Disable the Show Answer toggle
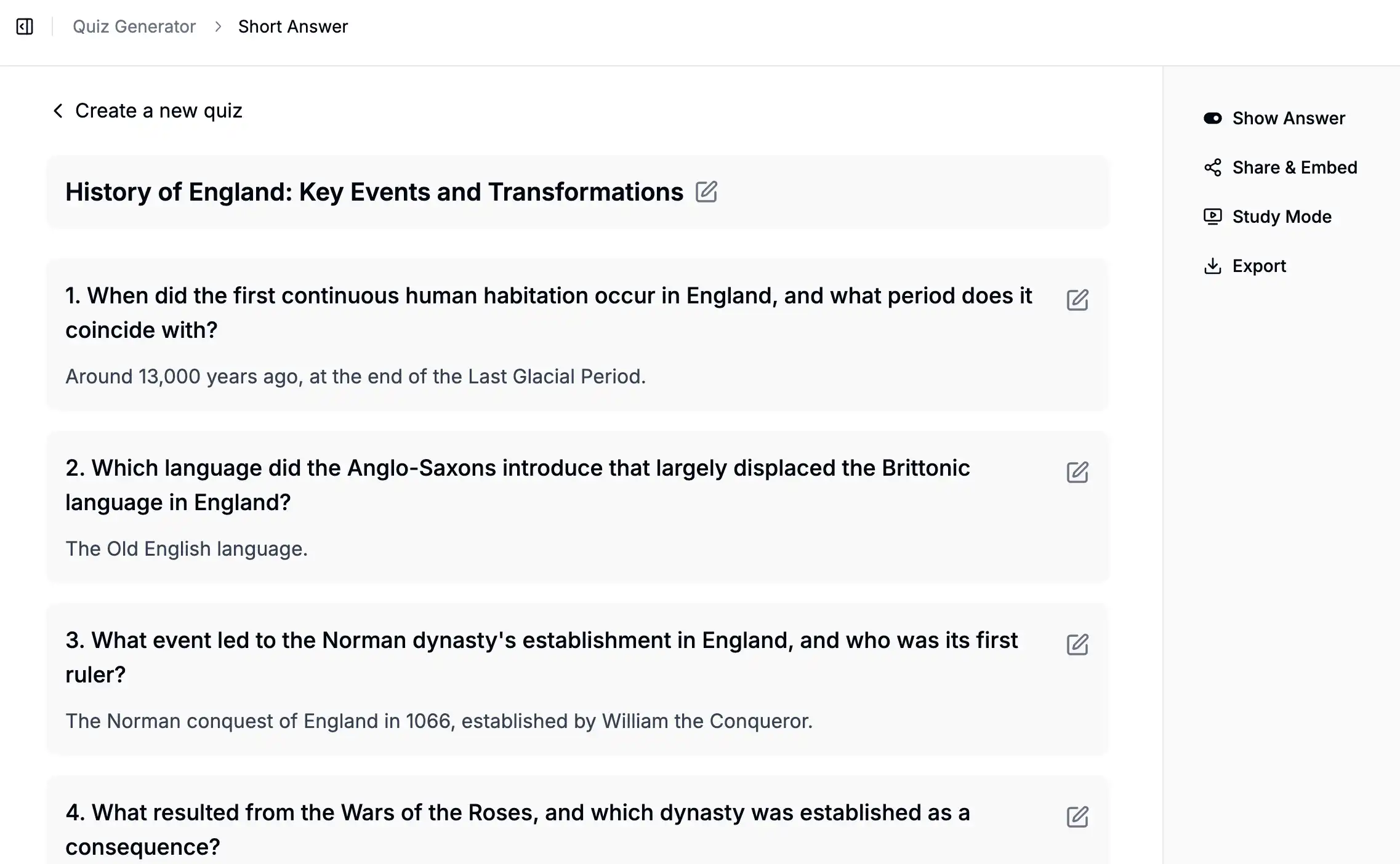This screenshot has width=1400, height=864. 1212,118
